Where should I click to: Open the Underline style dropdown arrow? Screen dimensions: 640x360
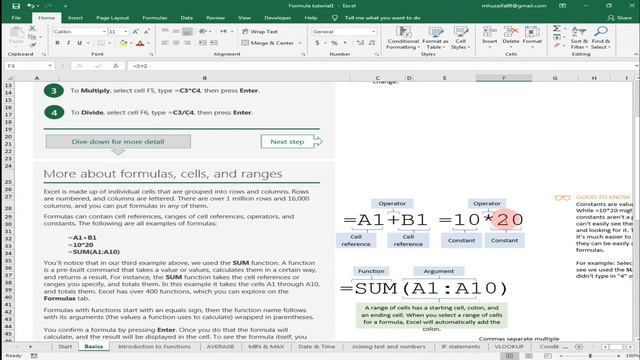[88, 43]
